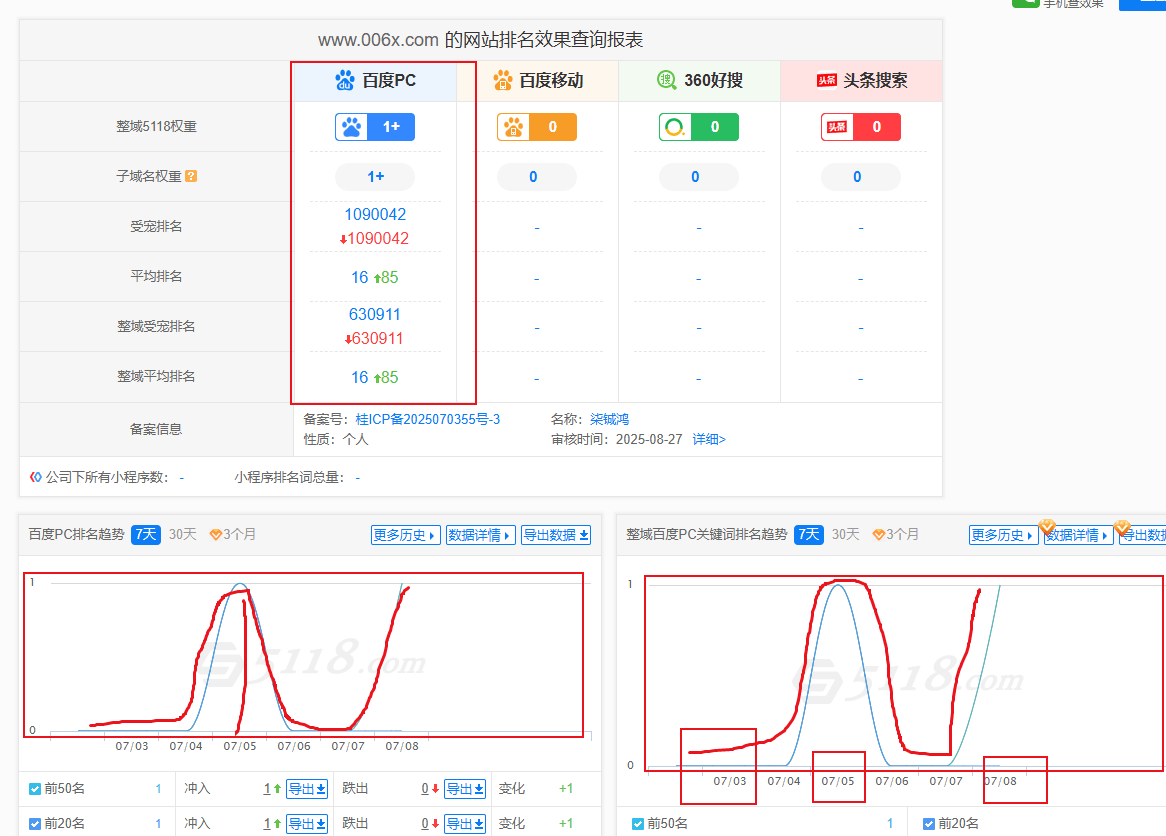1166x836 pixels.
Task: Click the 整域5118权重 row label
Action: [x=156, y=127]
